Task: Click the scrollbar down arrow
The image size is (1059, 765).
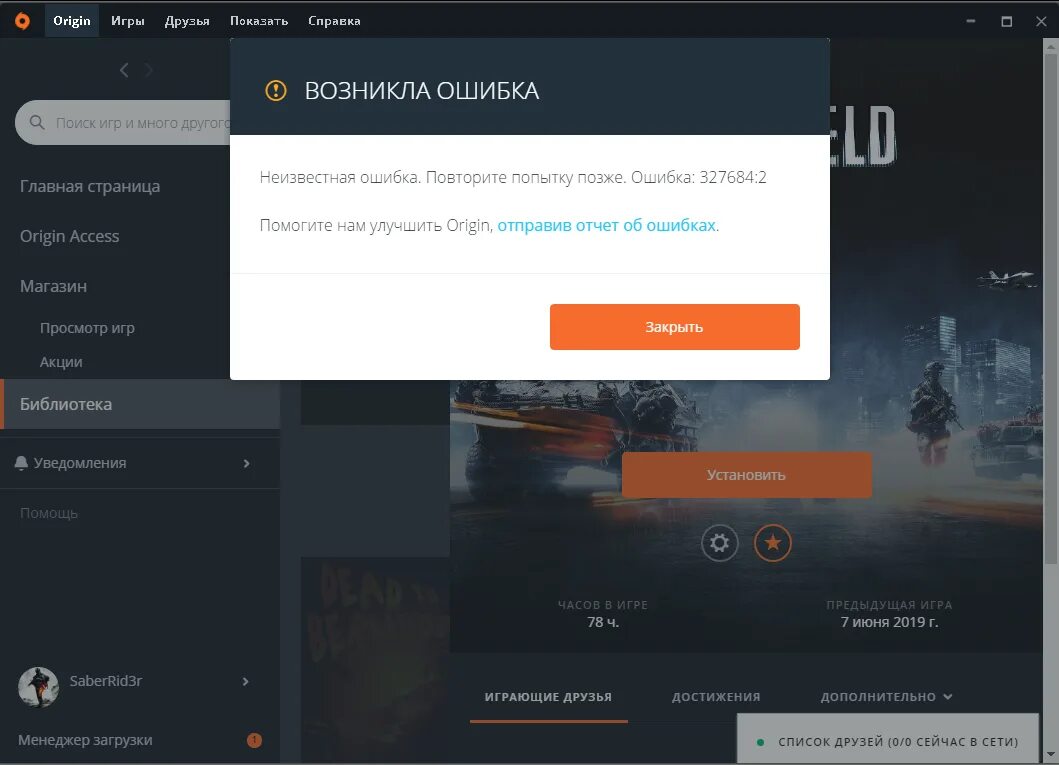Action: click(1050, 755)
